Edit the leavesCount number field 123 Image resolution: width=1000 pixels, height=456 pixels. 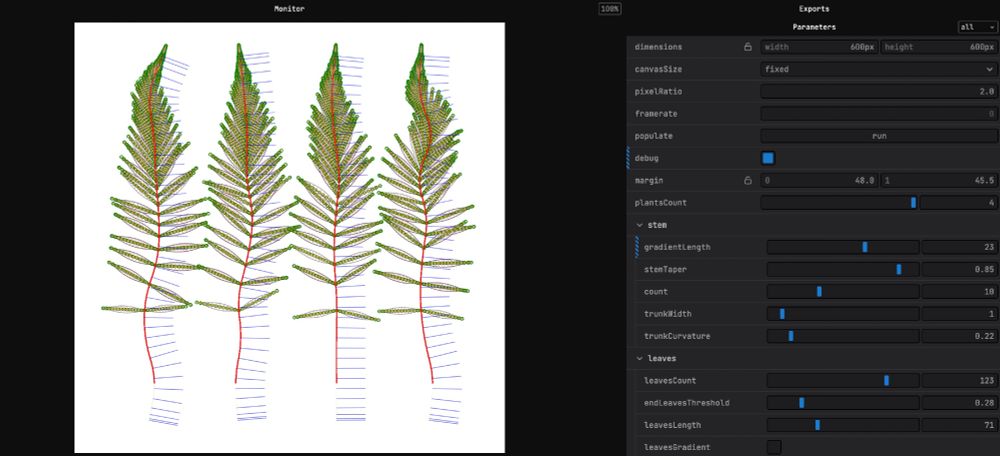point(959,381)
